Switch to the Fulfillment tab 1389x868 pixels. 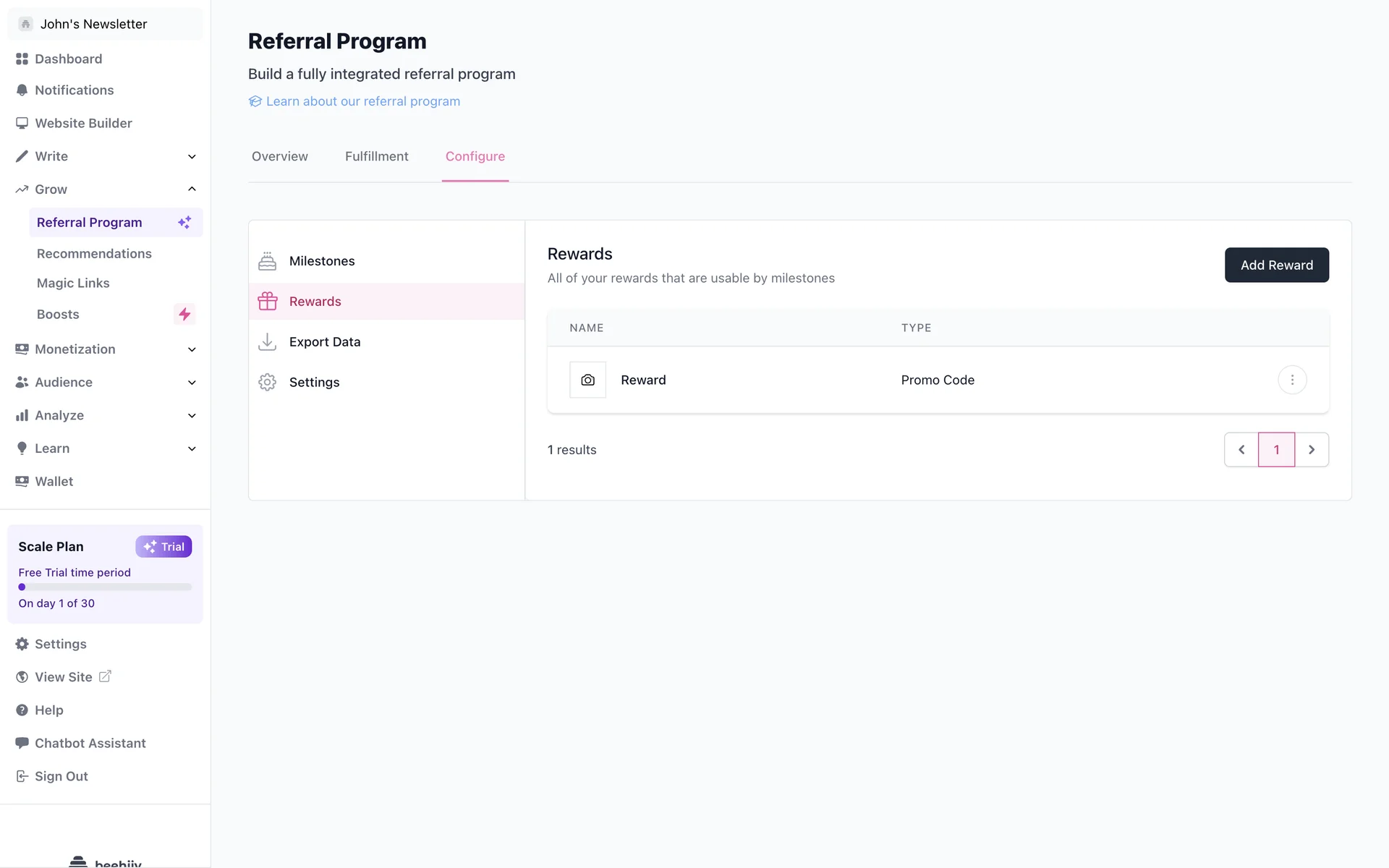tap(376, 156)
